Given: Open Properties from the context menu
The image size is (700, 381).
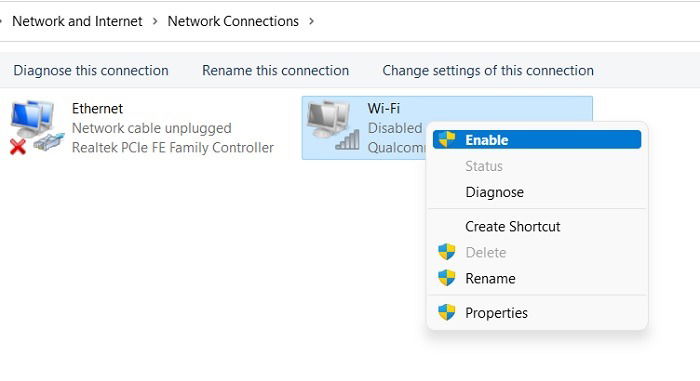Looking at the screenshot, I should (x=537, y=313).
